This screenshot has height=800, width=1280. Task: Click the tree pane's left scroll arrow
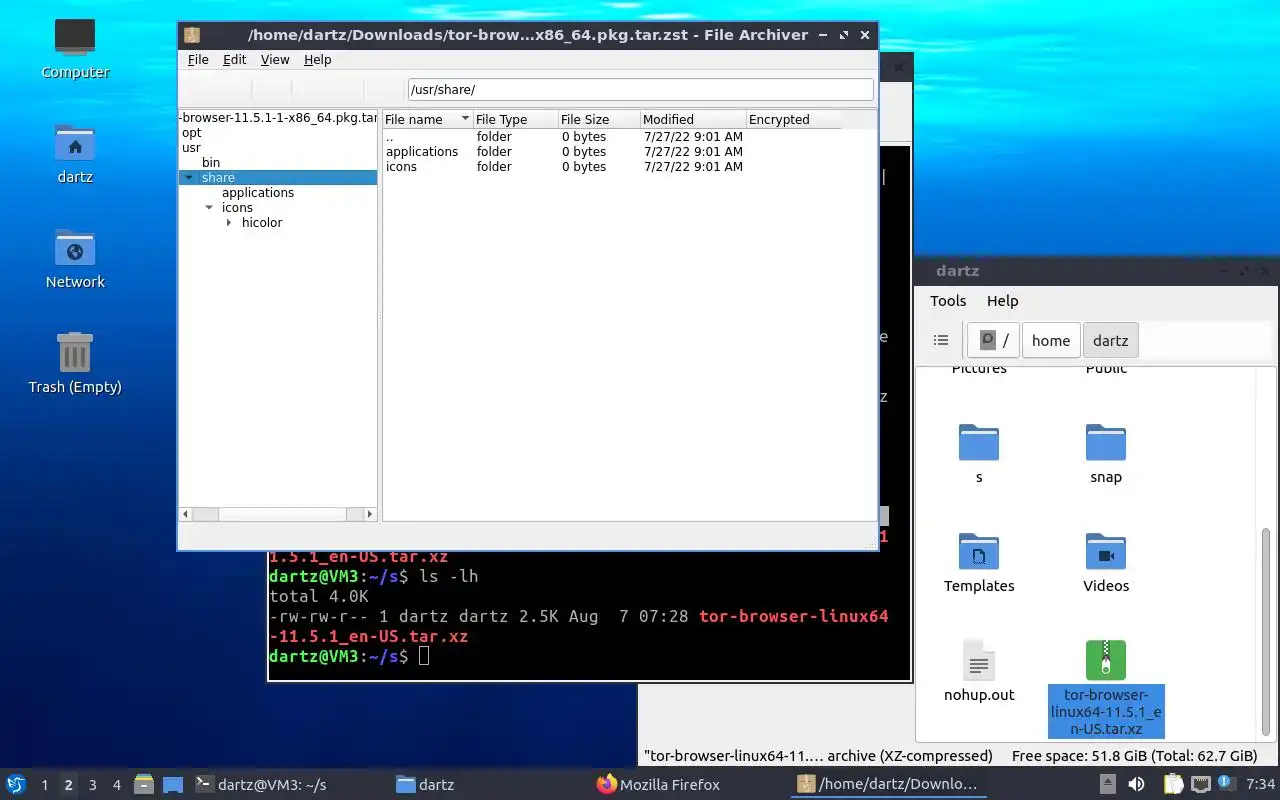tap(185, 514)
